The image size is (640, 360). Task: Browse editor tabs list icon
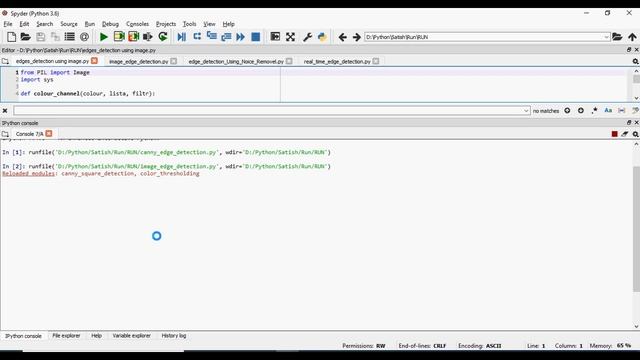pos(5,61)
